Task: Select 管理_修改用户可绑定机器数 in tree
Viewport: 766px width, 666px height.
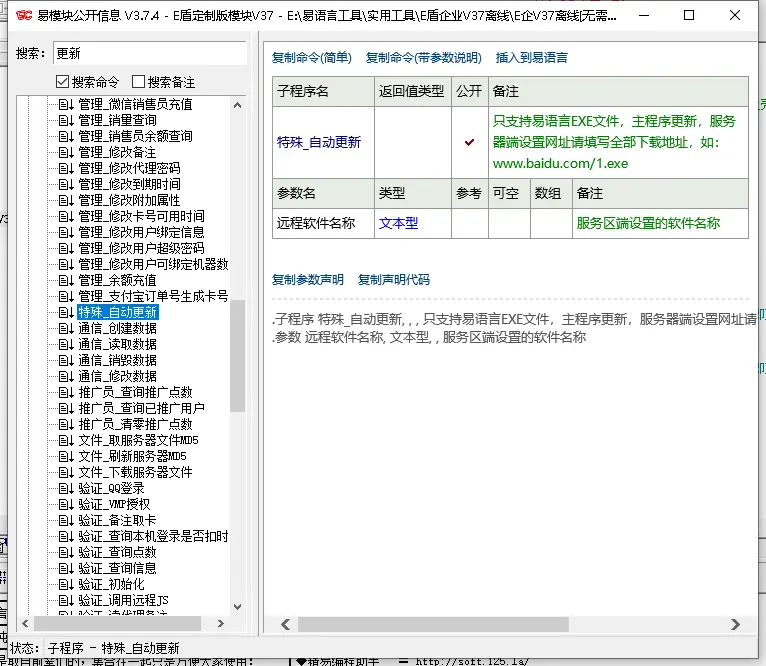Action: 153,264
